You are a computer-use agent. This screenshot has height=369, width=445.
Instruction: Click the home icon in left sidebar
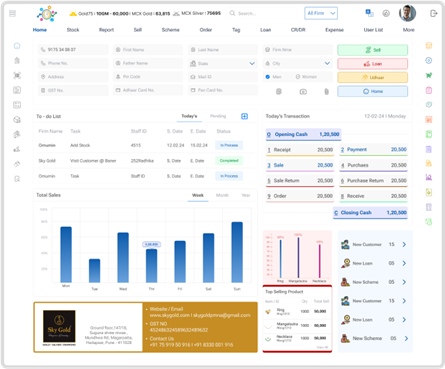coord(17,46)
